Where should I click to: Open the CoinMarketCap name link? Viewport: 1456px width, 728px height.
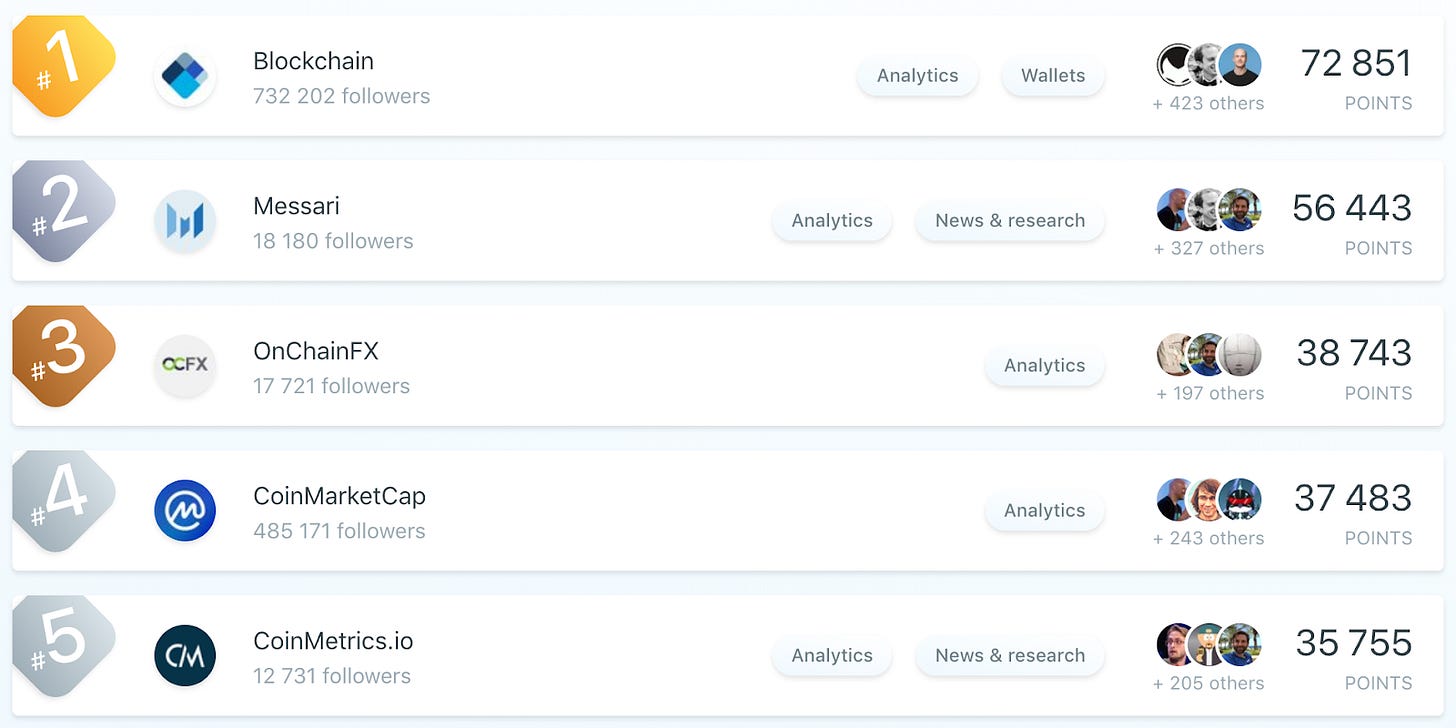(x=339, y=496)
